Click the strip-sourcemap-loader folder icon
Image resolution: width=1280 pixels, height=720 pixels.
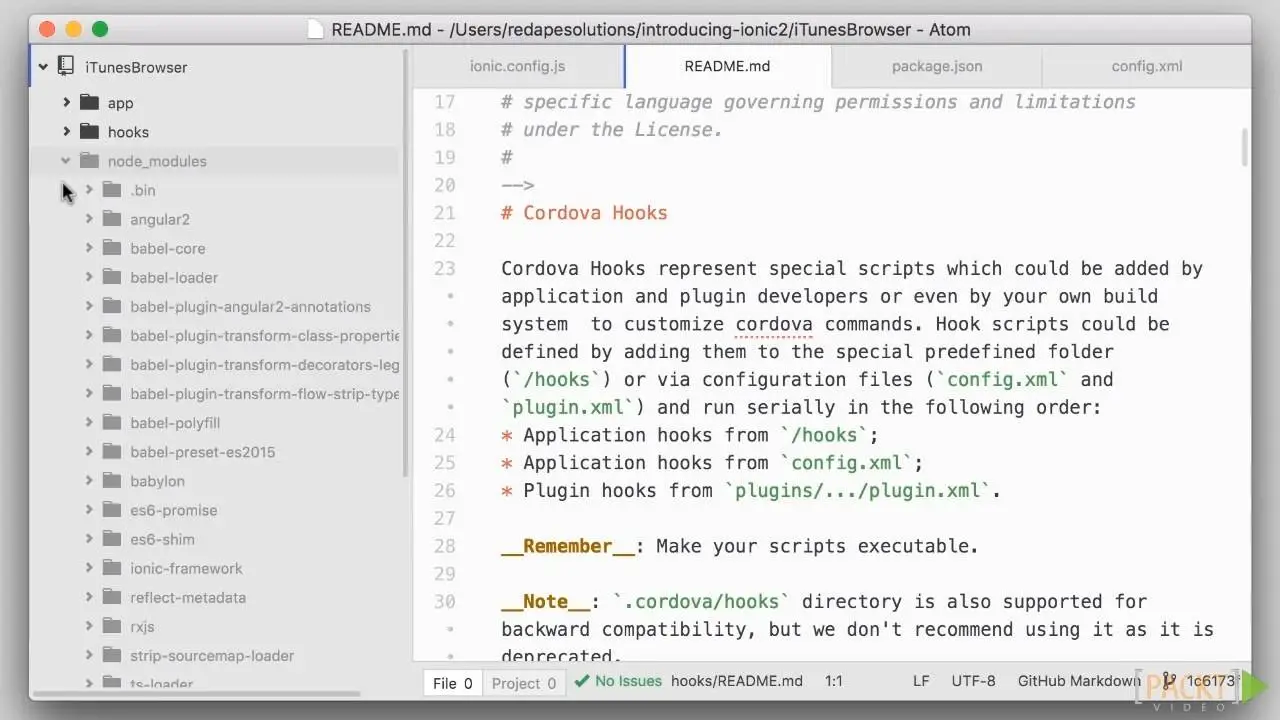112,655
